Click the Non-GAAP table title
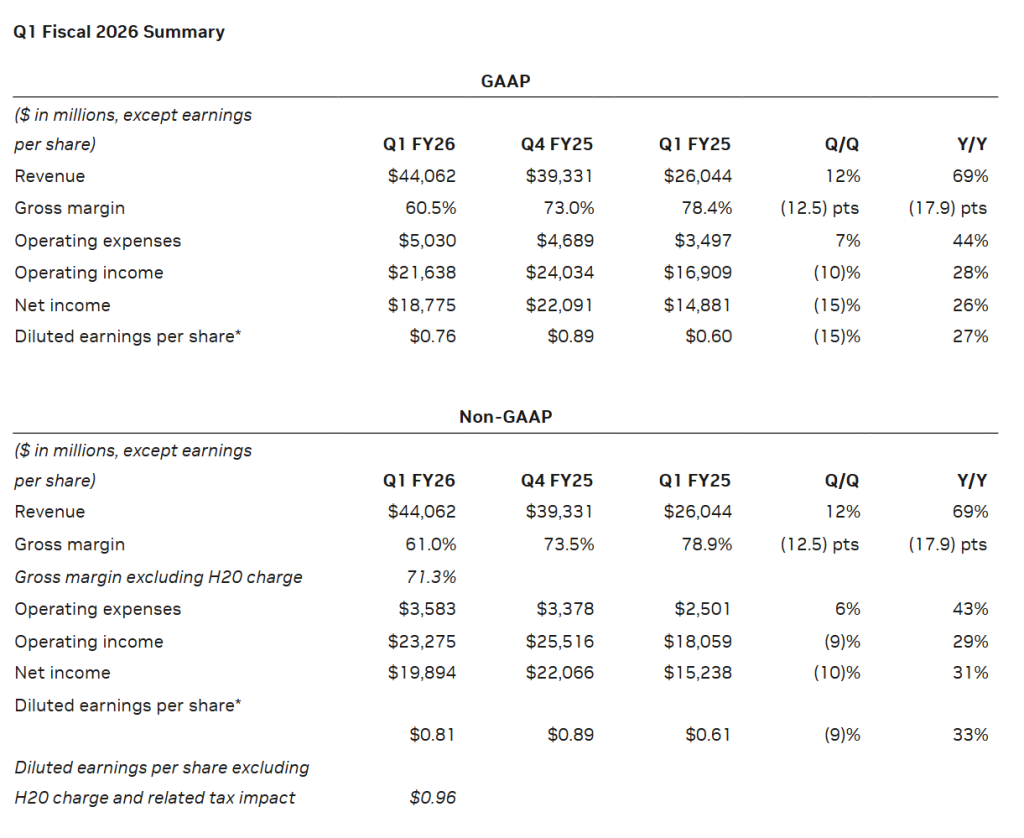Image resolution: width=1024 pixels, height=838 pixels. click(505, 416)
